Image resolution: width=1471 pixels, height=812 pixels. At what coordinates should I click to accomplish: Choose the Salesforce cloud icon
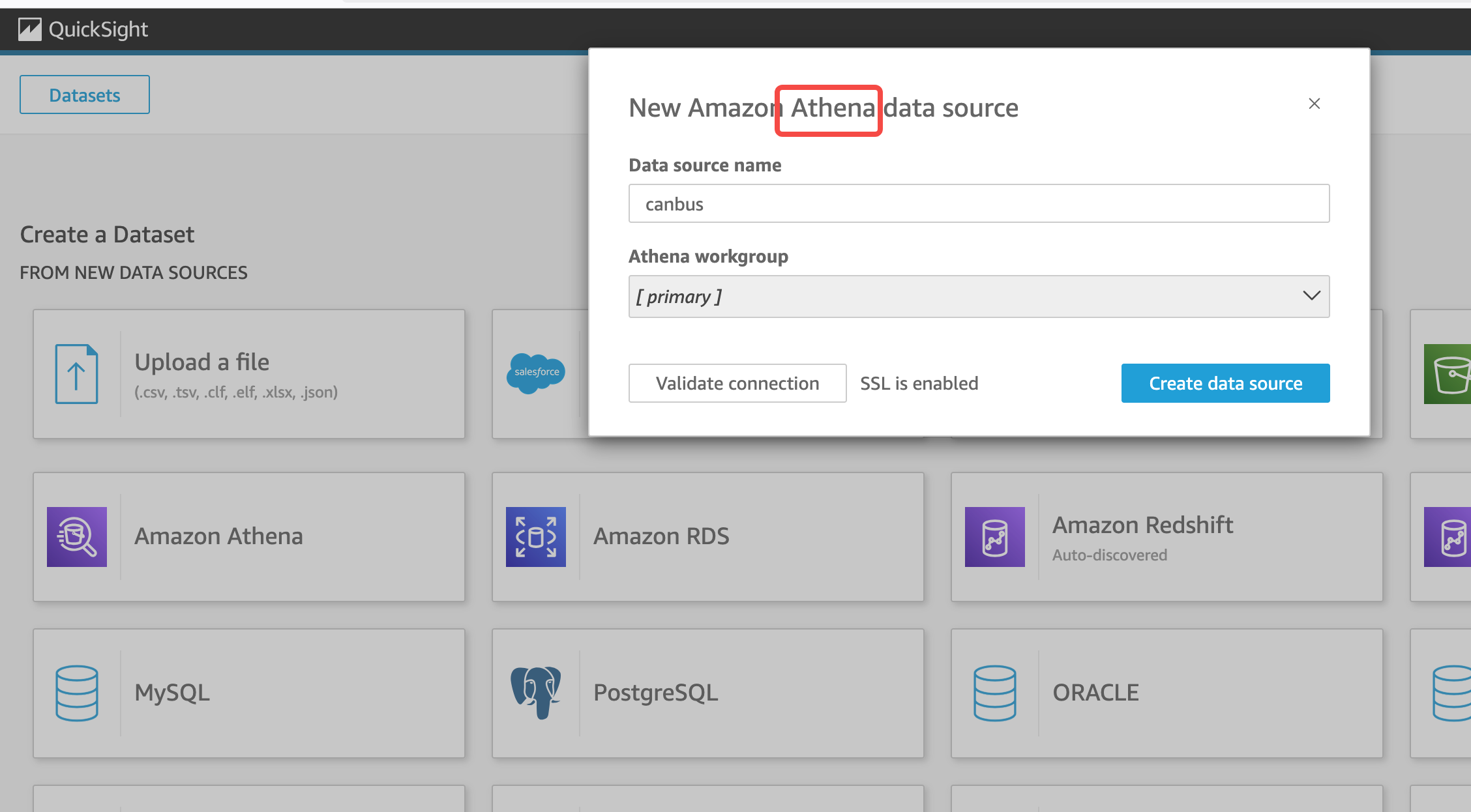click(x=536, y=373)
